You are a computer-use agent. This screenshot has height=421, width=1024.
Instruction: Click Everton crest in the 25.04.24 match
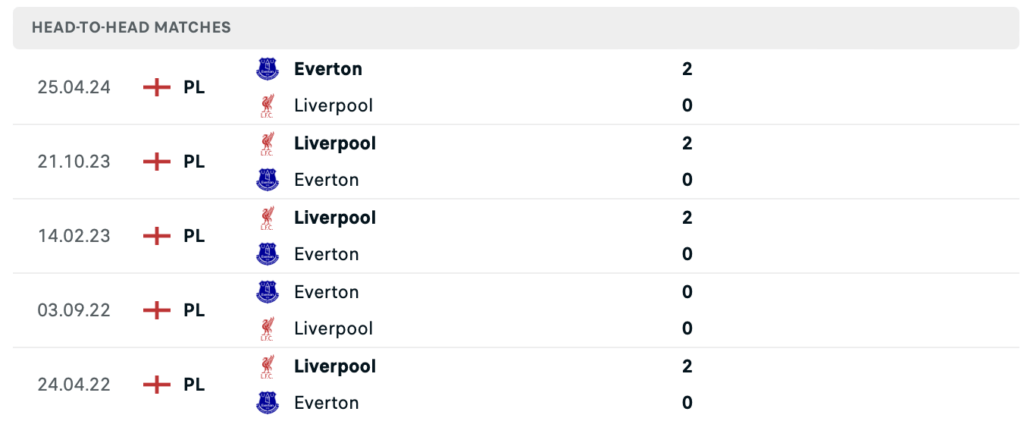(267, 69)
